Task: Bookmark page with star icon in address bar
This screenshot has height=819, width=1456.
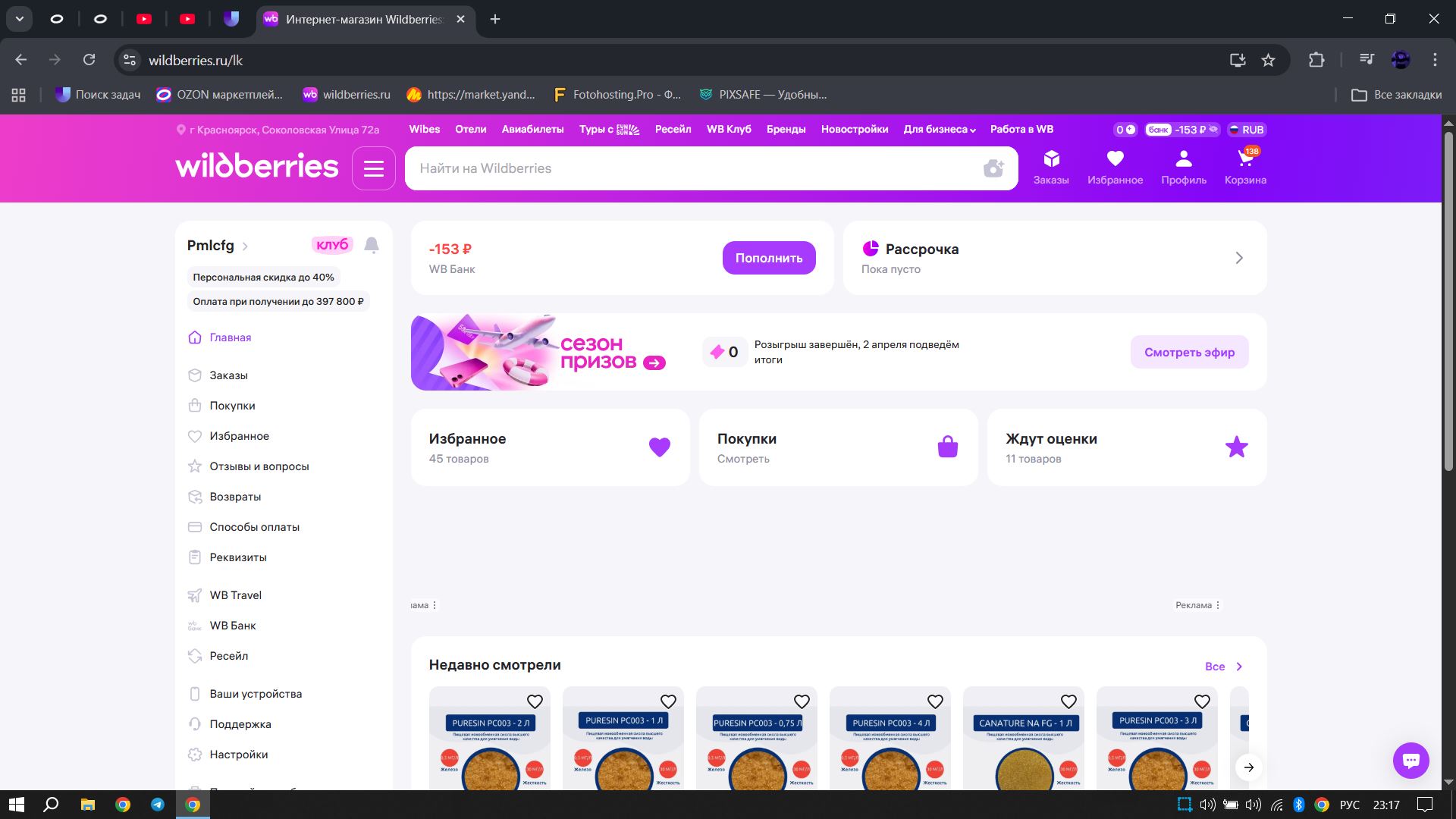Action: pos(1268,60)
